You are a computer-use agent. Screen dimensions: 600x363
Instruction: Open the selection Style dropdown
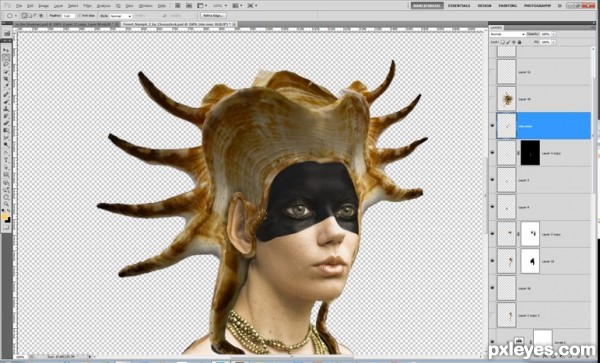[121, 16]
